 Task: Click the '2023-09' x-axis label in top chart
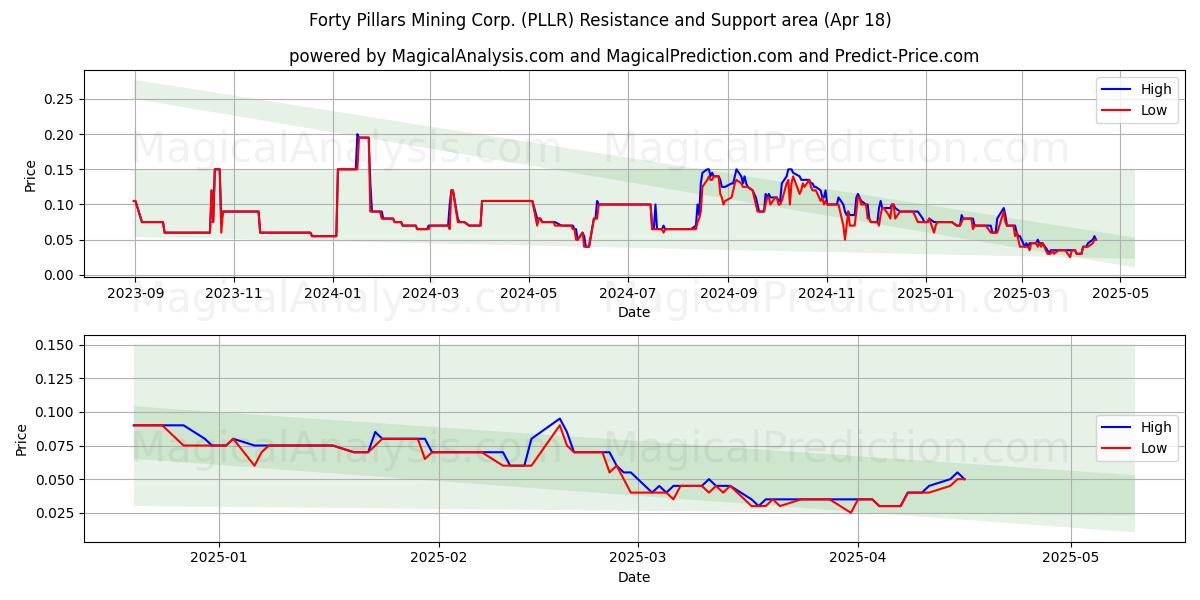coord(135,293)
